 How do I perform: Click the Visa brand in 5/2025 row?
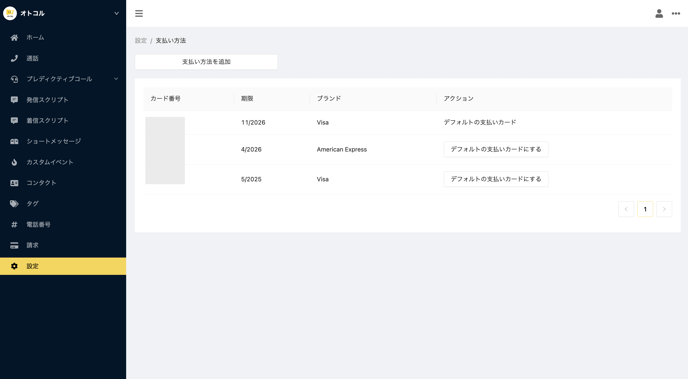point(323,179)
